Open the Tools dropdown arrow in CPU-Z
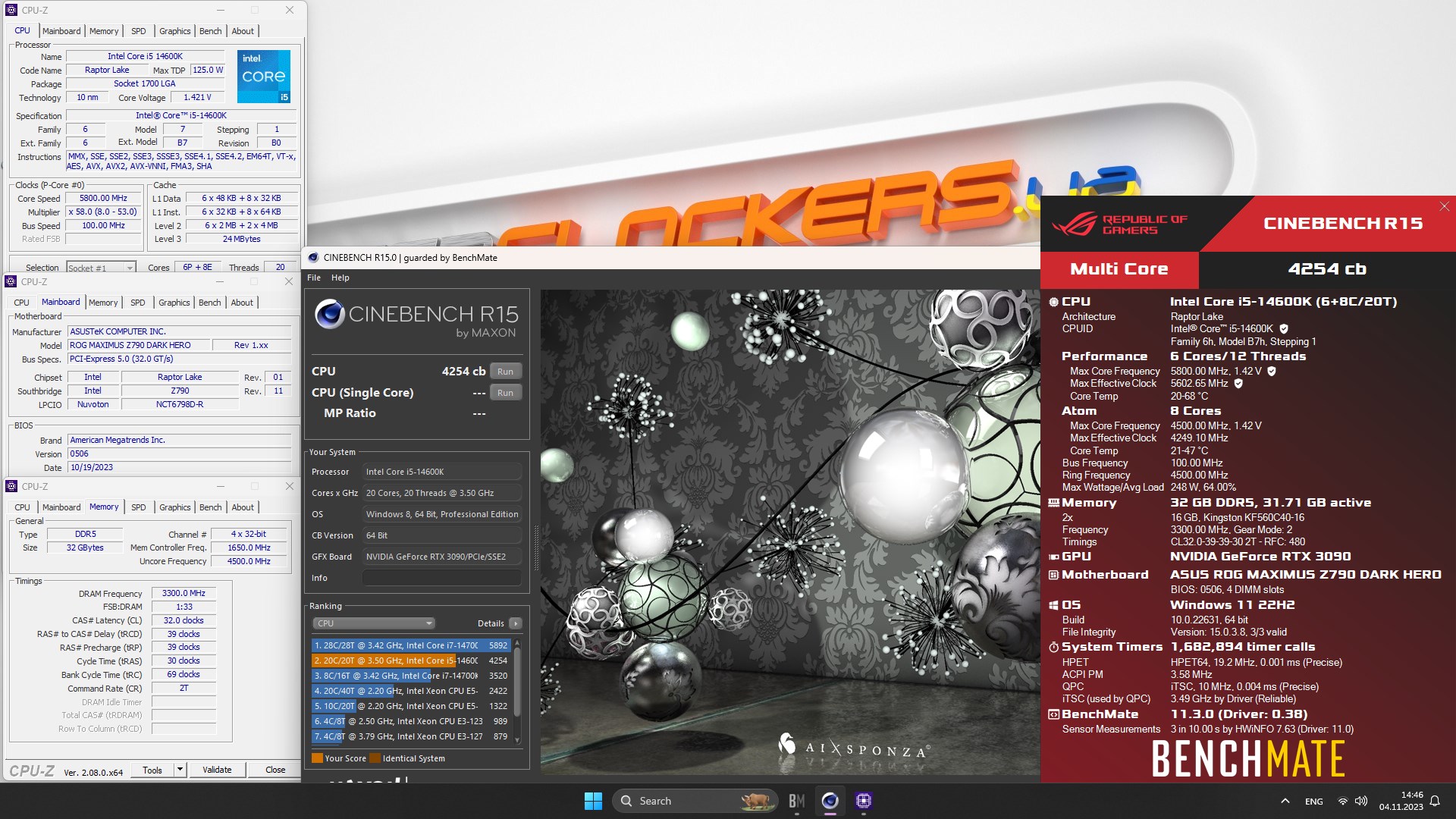Viewport: 1456px width, 819px height. 180,770
